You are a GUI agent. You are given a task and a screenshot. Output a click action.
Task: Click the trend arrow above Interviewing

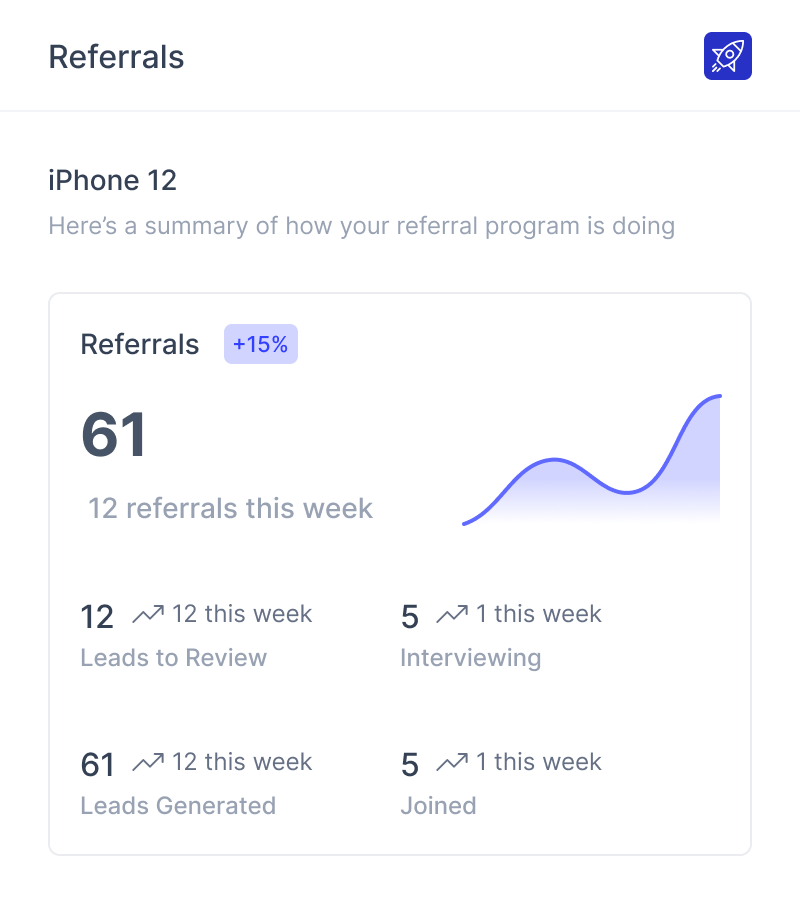[x=452, y=614]
